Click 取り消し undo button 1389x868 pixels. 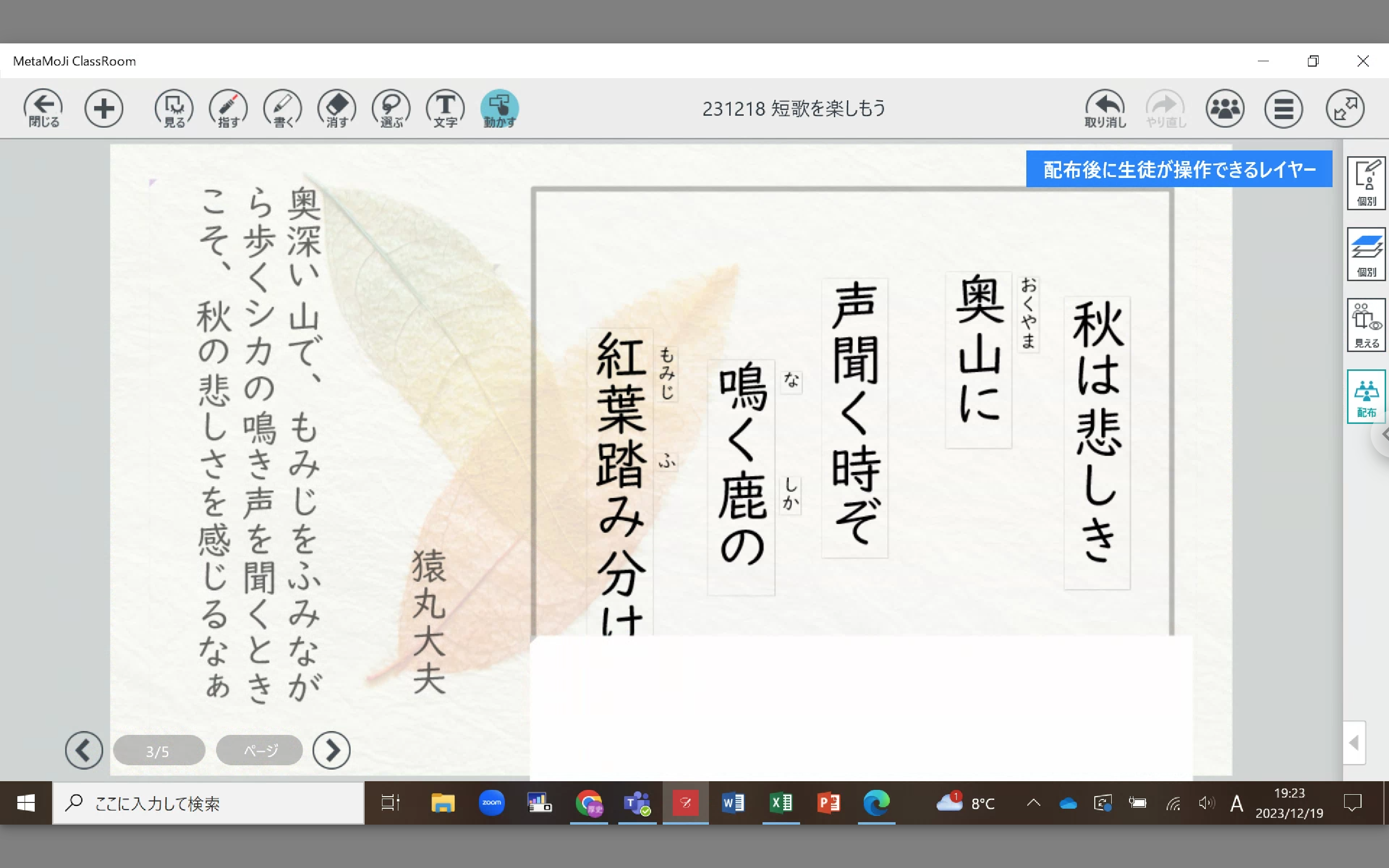[x=1105, y=108]
